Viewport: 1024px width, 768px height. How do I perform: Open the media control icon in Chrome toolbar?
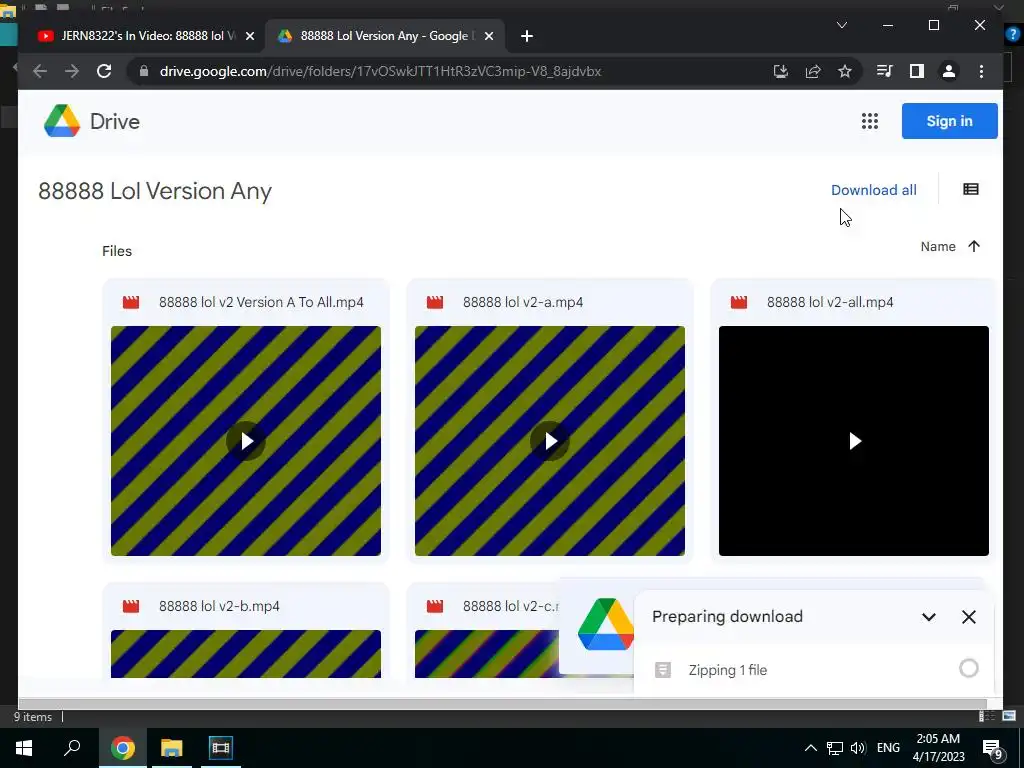click(x=885, y=71)
